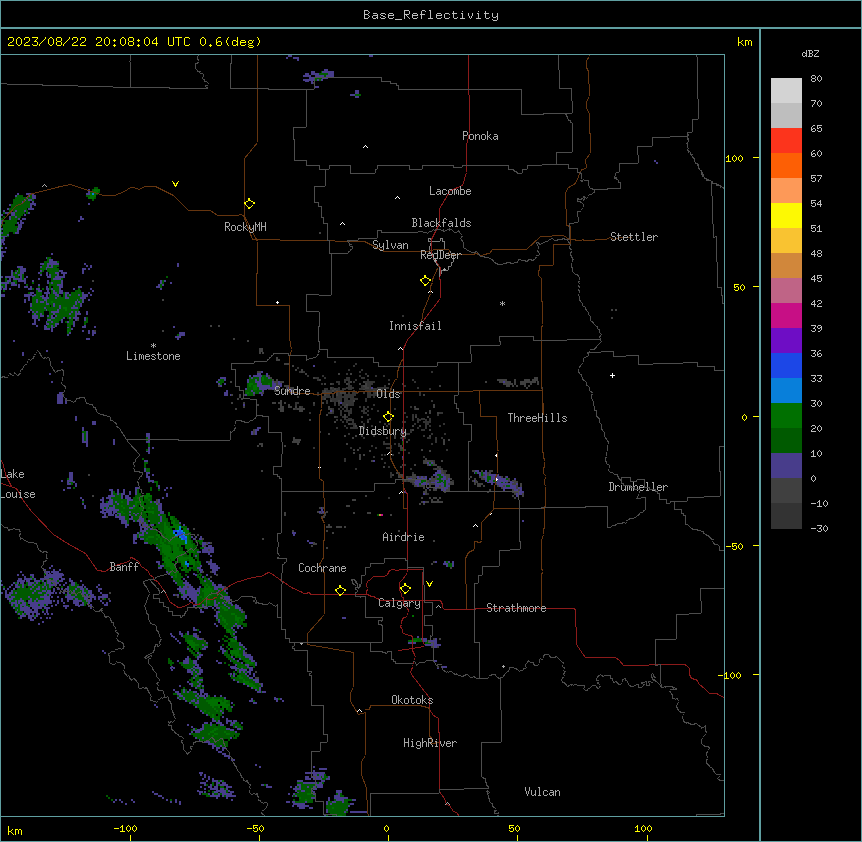Click the Base_Reflectivity title text
Viewport: 862px width, 842px height.
point(431,15)
